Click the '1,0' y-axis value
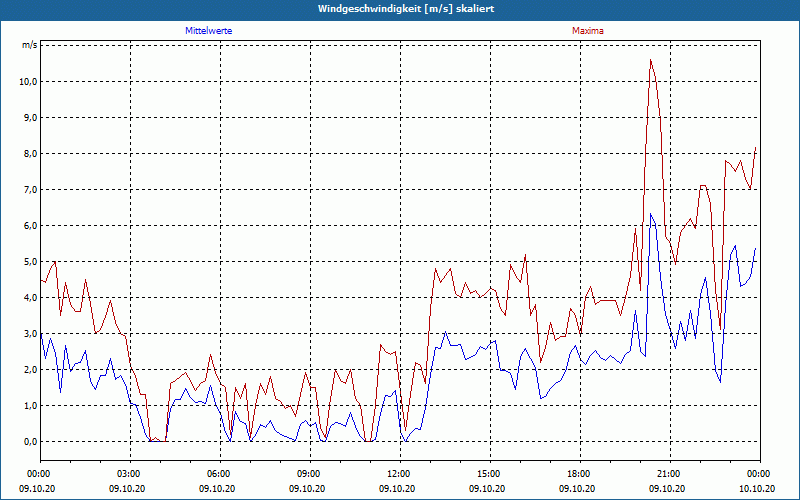This screenshot has height=500, width=800. click(30, 406)
